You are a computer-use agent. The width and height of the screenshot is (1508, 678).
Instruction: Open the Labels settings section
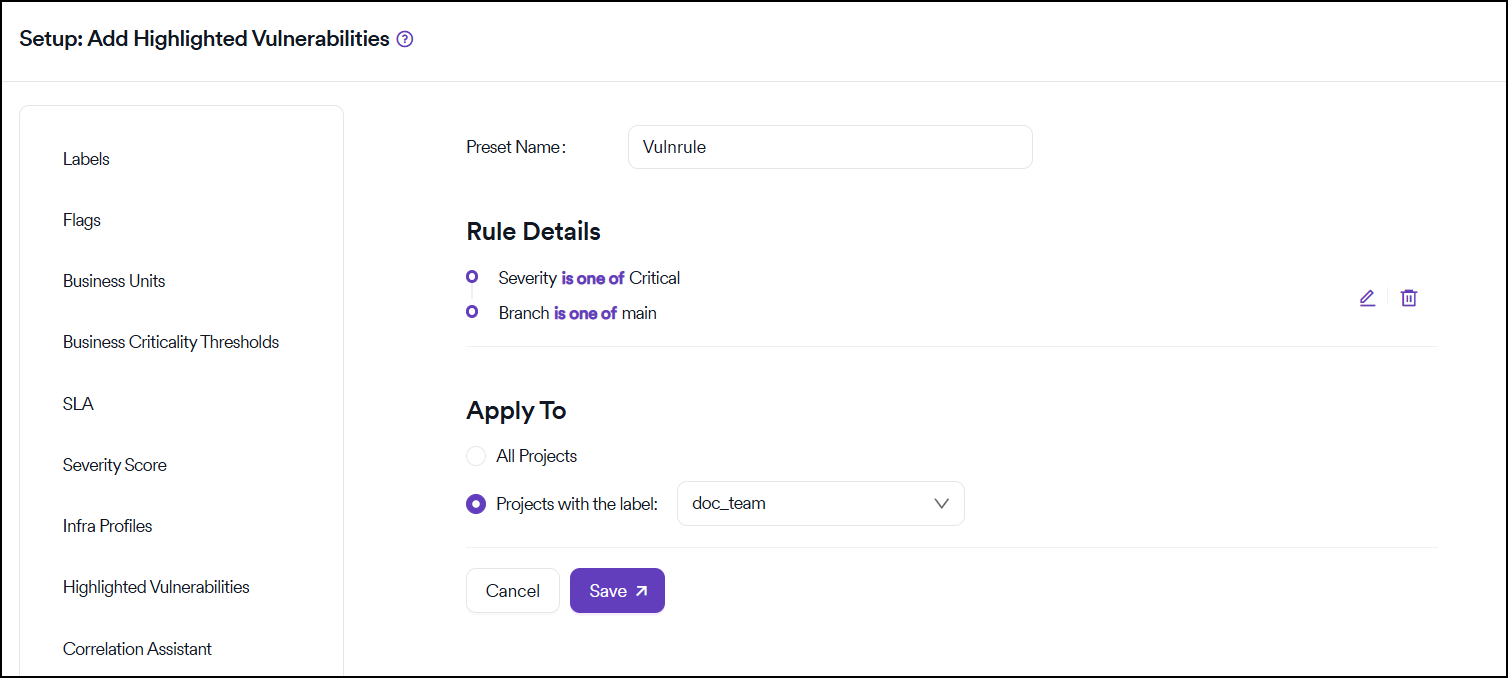(86, 159)
